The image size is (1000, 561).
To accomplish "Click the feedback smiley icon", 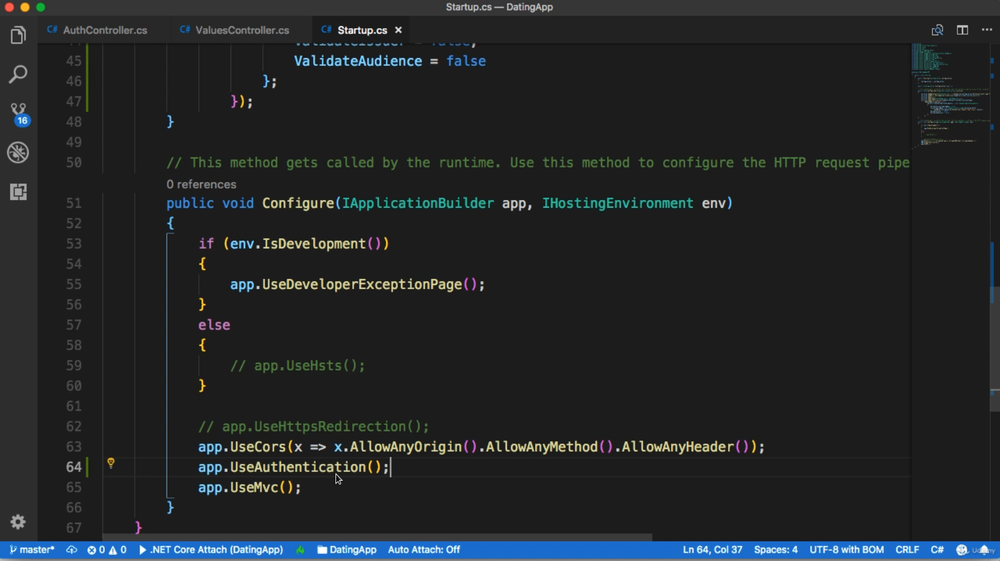I will (962, 550).
